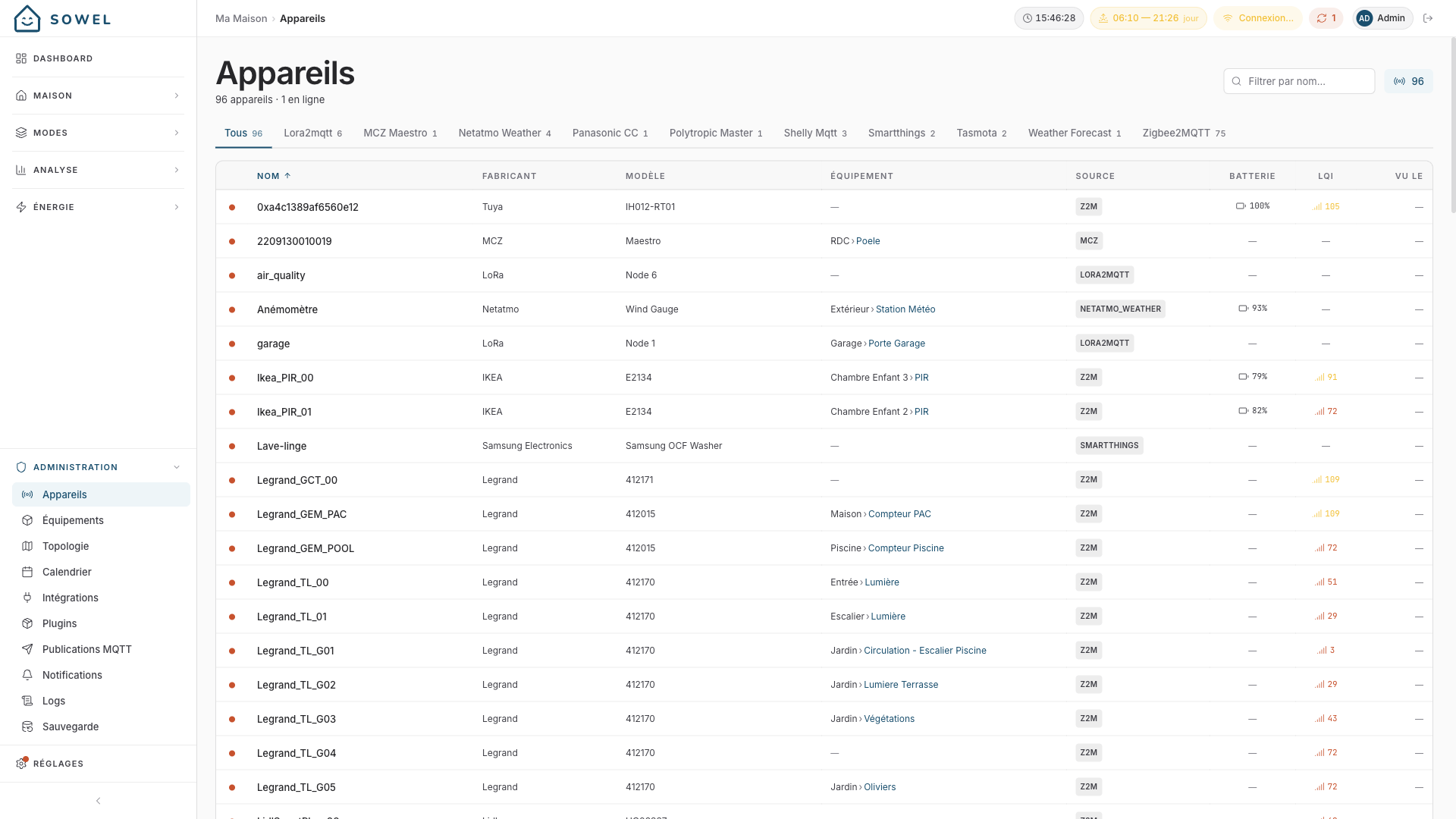The width and height of the screenshot is (1456, 819).
Task: Sort by the NOM column header
Action: click(x=274, y=176)
